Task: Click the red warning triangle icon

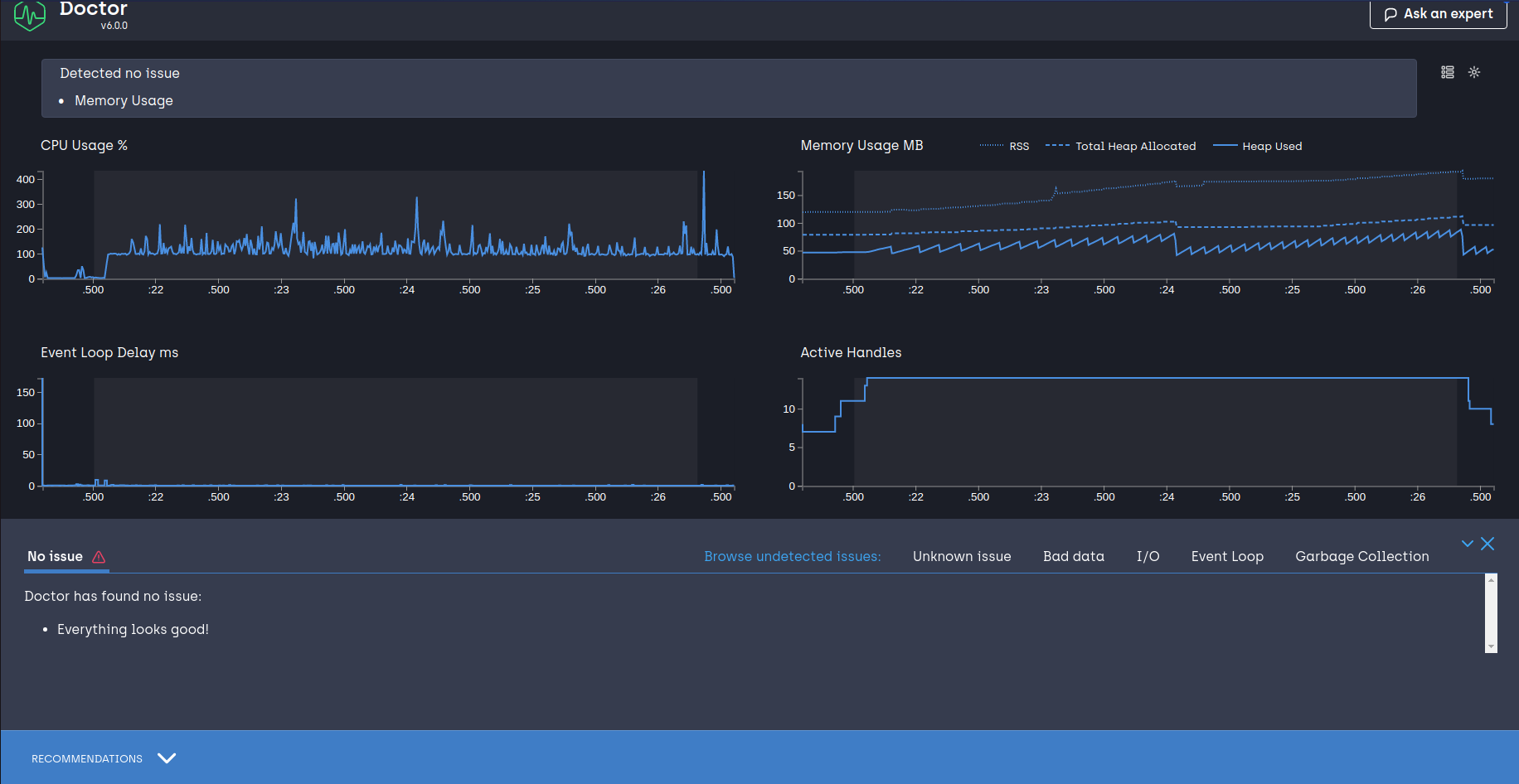Action: (x=99, y=557)
